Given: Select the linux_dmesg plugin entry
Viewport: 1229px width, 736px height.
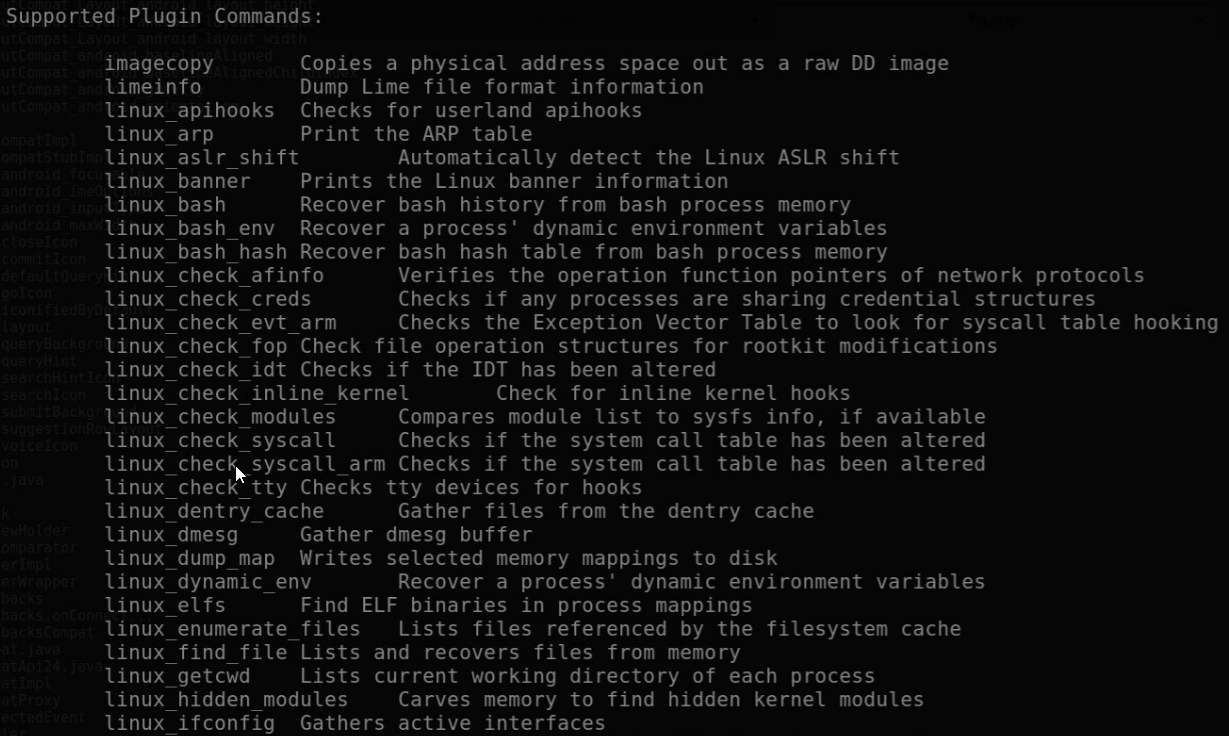Looking at the screenshot, I should point(172,535).
